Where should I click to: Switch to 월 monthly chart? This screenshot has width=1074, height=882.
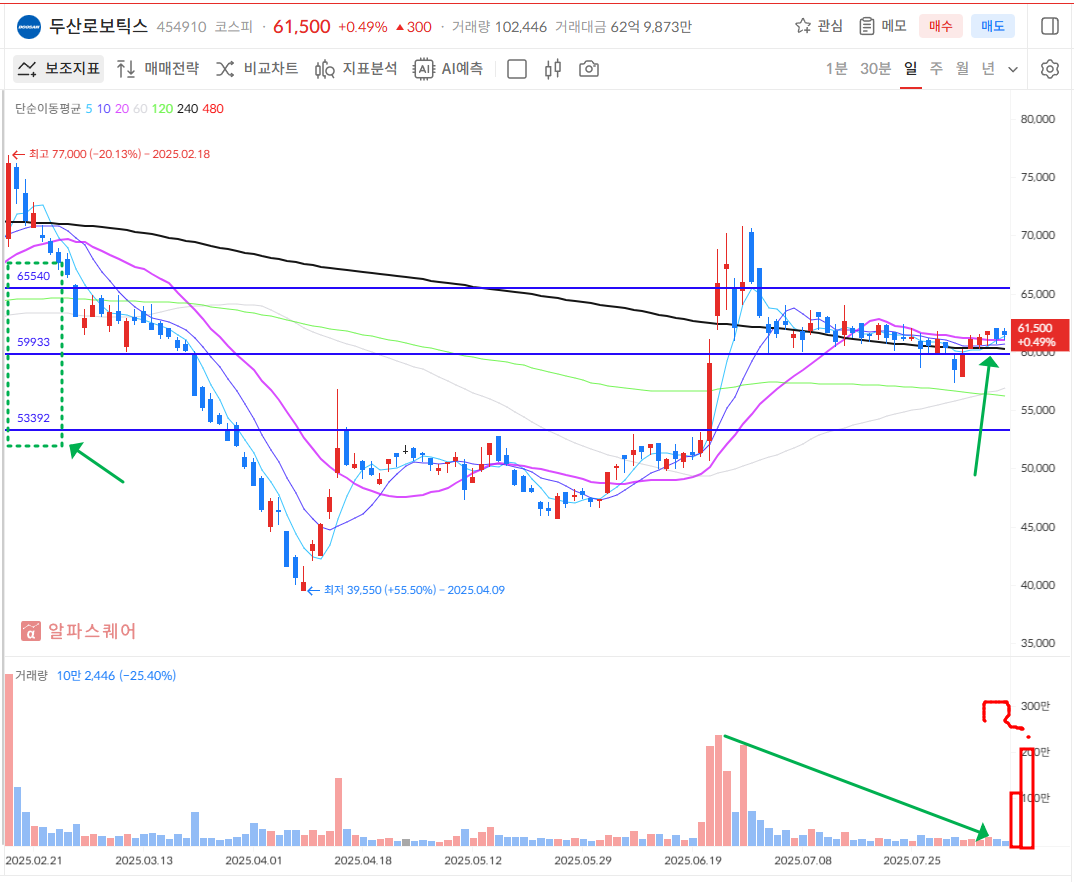coord(962,68)
